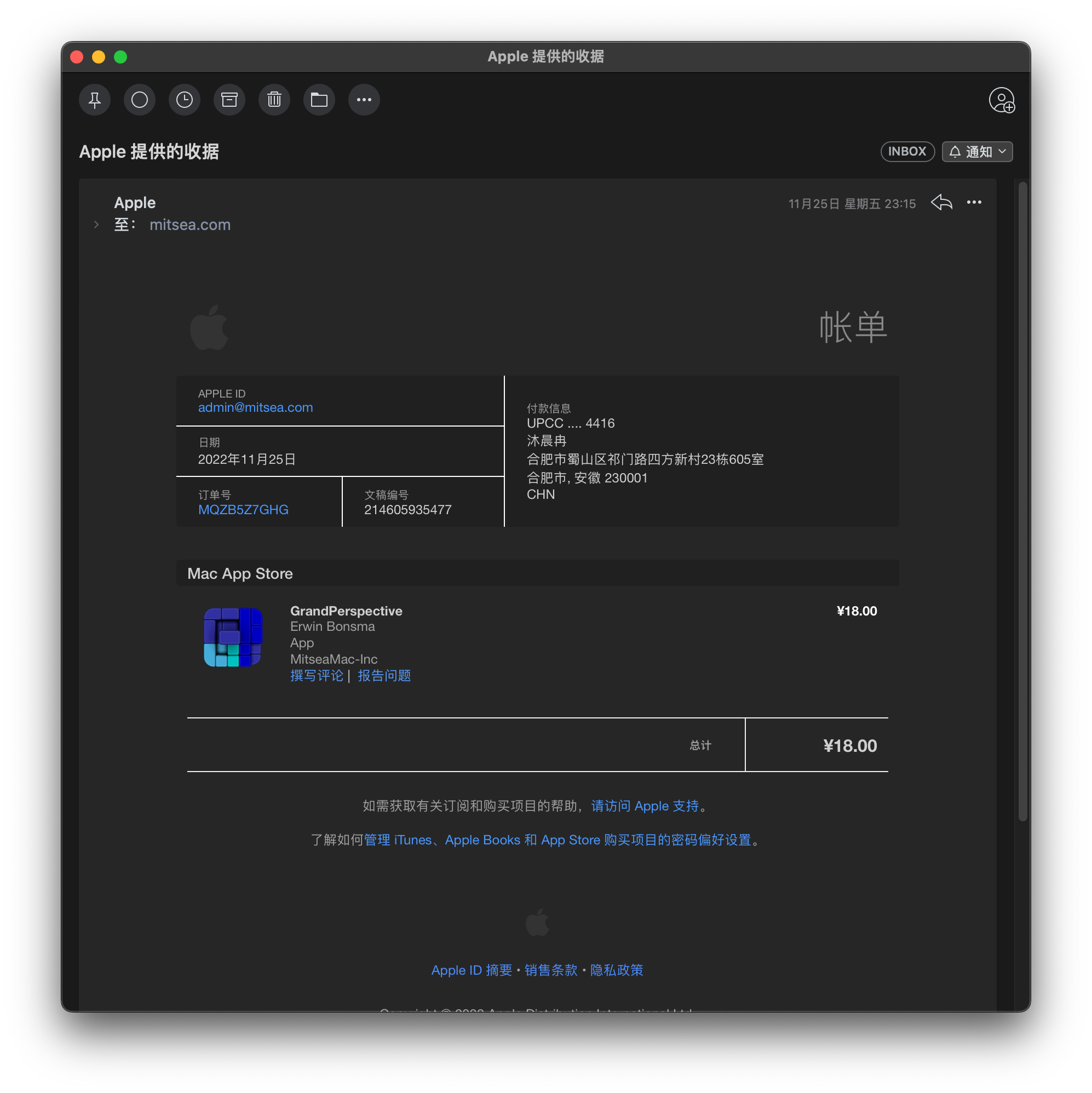Click 撰写评论 to write a review
The image size is (1092, 1093).
point(317,676)
